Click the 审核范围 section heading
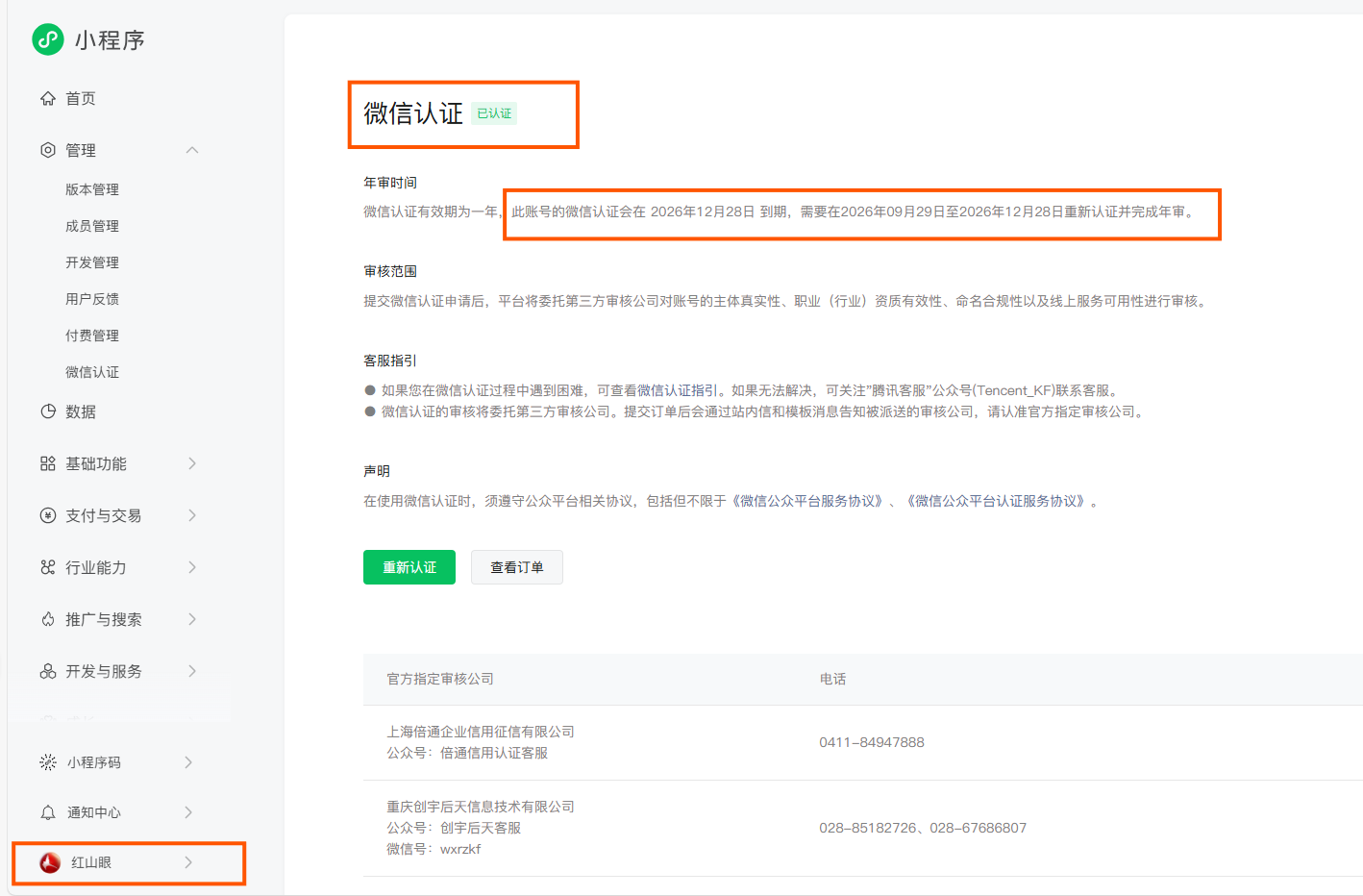Viewport: 1363px width, 896px height. tap(390, 271)
